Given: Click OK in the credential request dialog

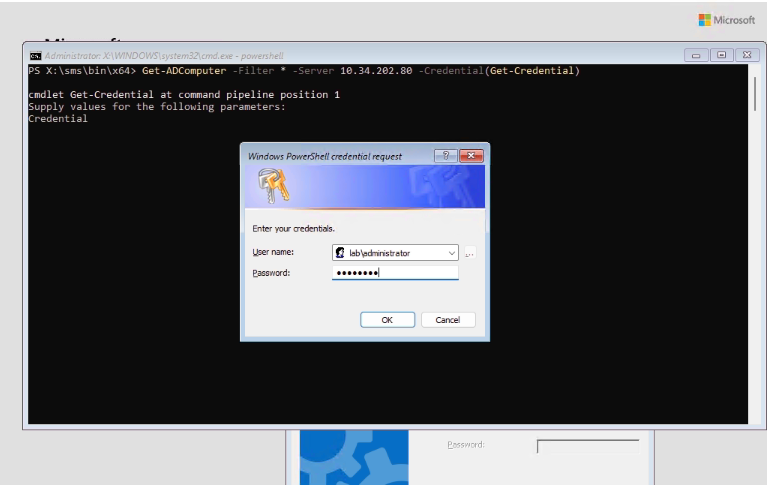Looking at the screenshot, I should point(387,320).
